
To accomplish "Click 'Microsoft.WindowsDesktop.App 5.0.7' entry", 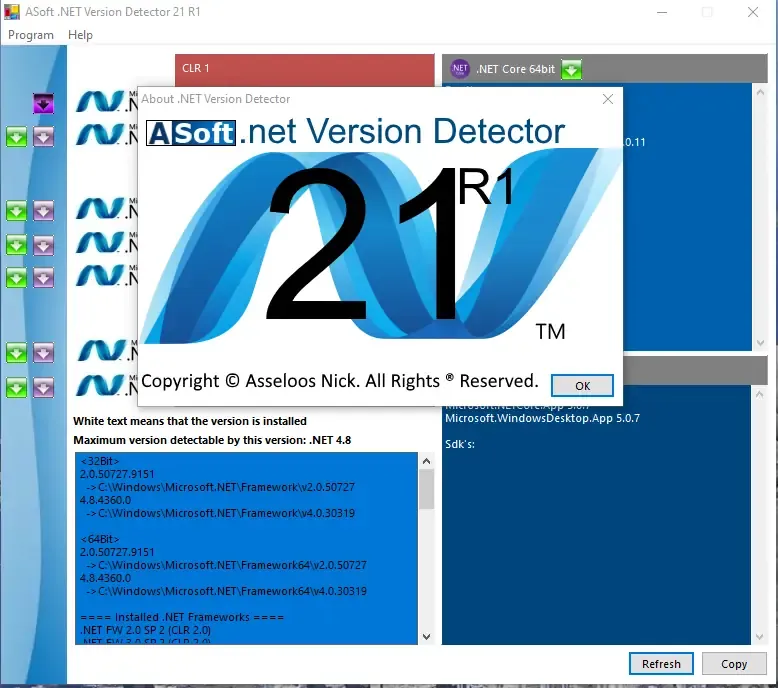I will coord(542,418).
